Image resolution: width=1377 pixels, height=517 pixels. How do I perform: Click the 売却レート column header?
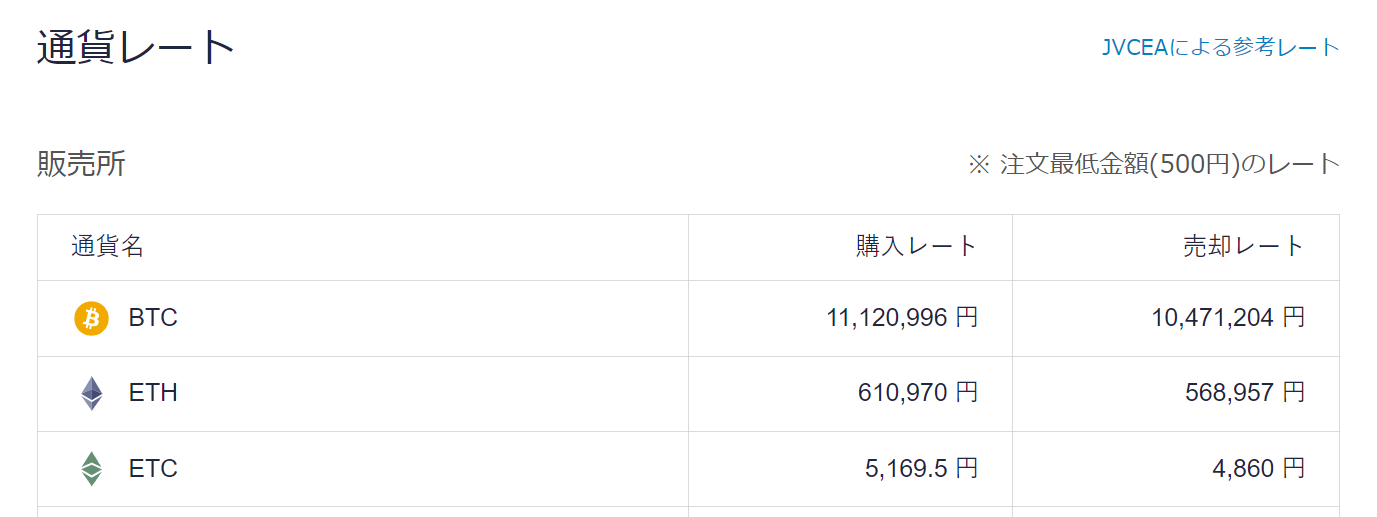1243,246
